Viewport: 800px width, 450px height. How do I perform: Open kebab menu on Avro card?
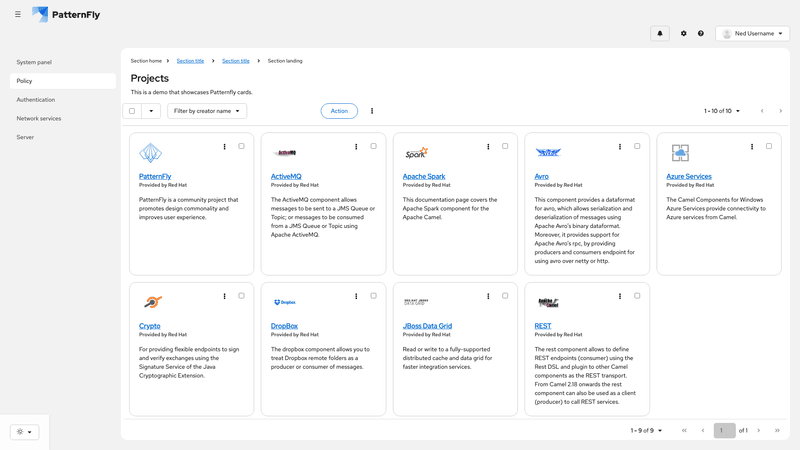coord(620,146)
